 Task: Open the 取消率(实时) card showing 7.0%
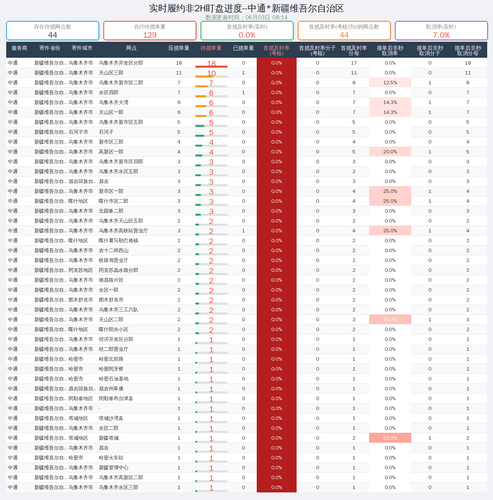[x=441, y=31]
